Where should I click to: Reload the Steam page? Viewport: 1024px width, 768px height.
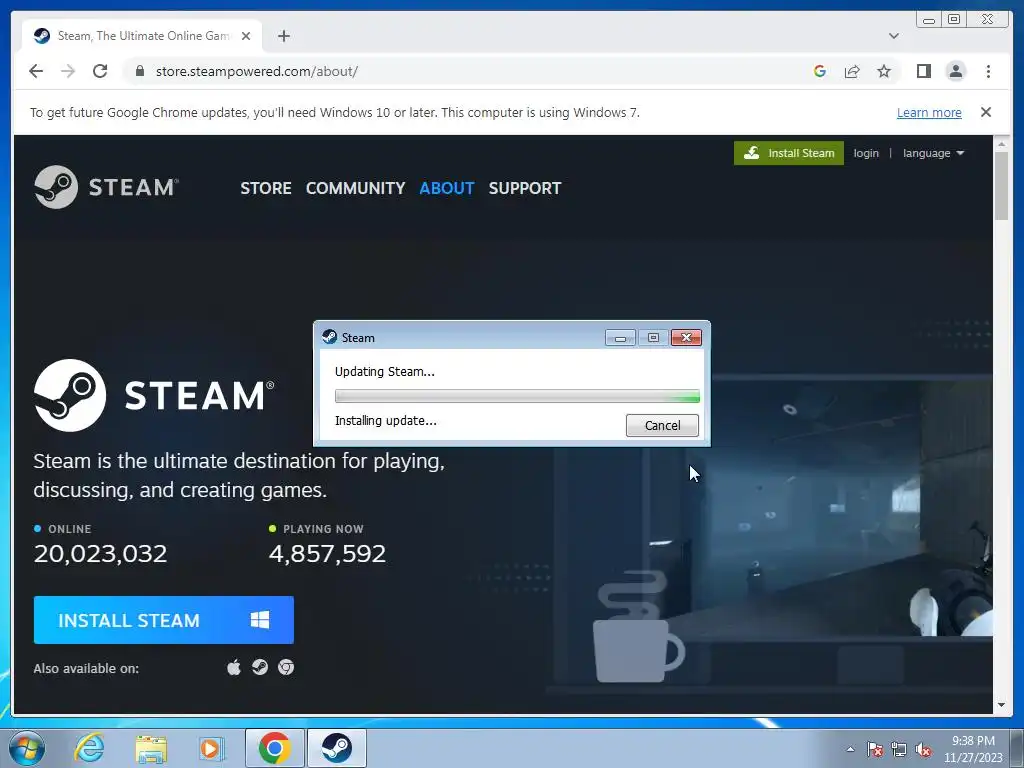(x=100, y=71)
